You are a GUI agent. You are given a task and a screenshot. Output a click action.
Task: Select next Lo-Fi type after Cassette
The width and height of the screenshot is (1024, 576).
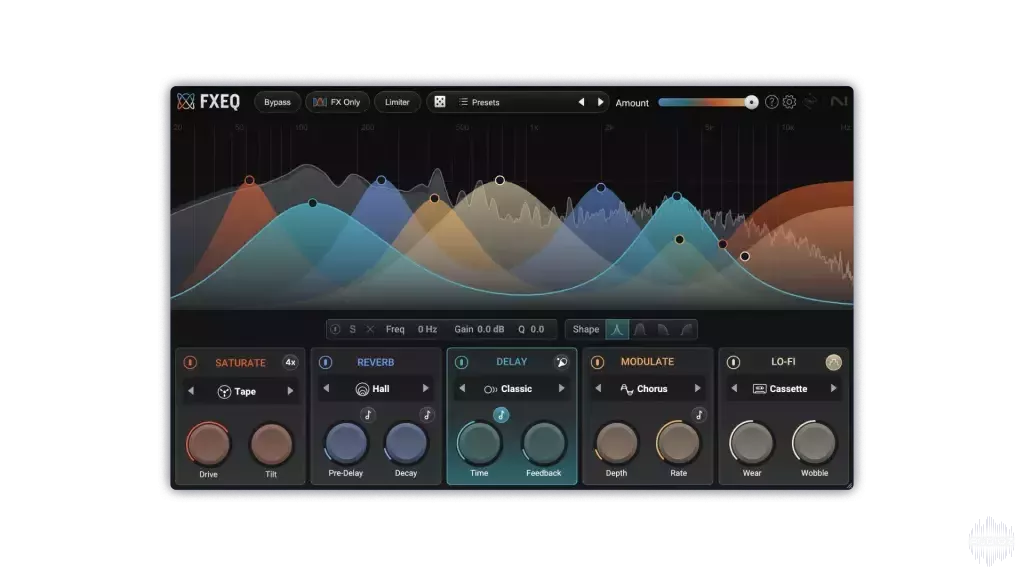833,389
